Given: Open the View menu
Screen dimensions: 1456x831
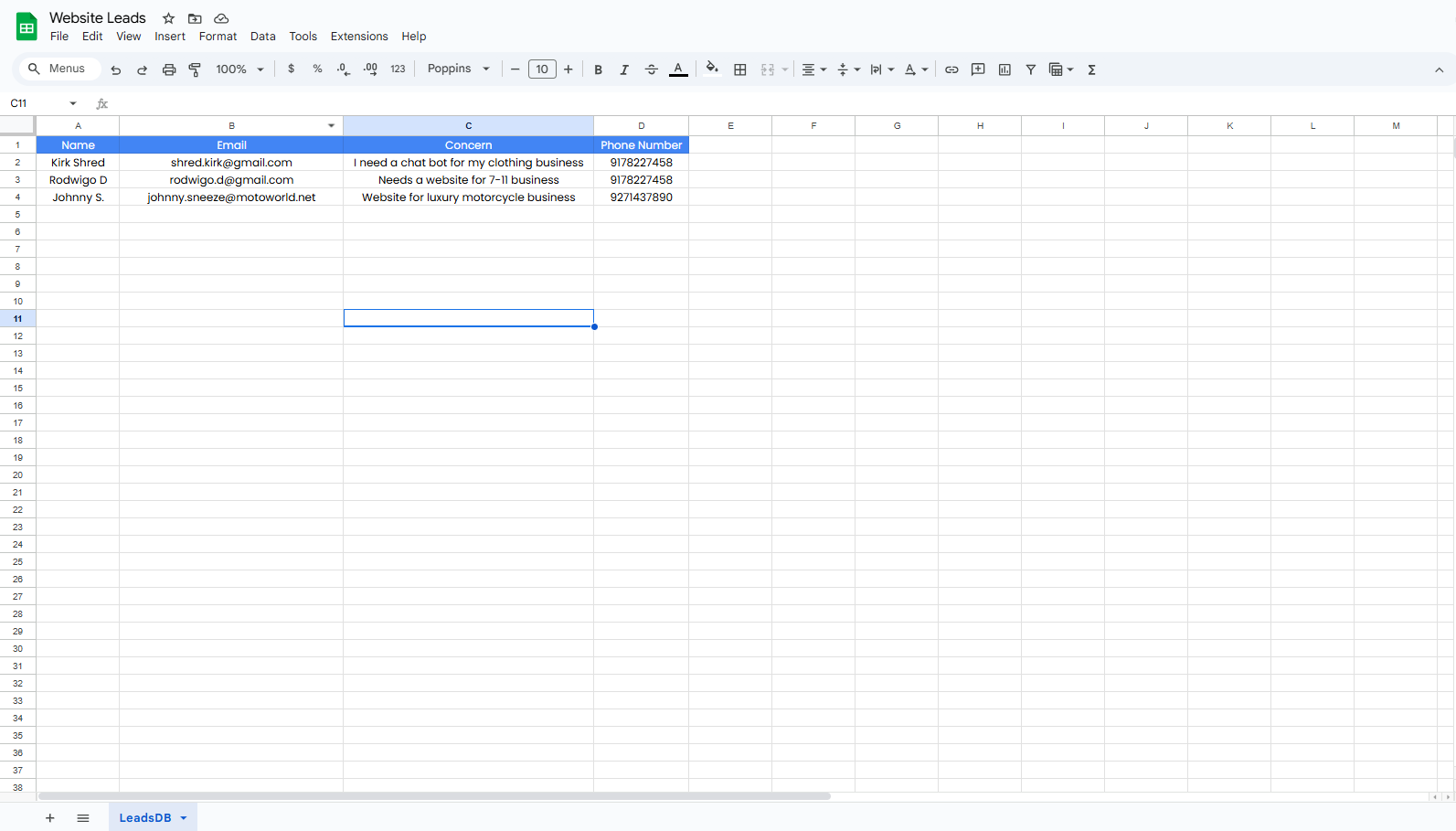Looking at the screenshot, I should click(129, 37).
